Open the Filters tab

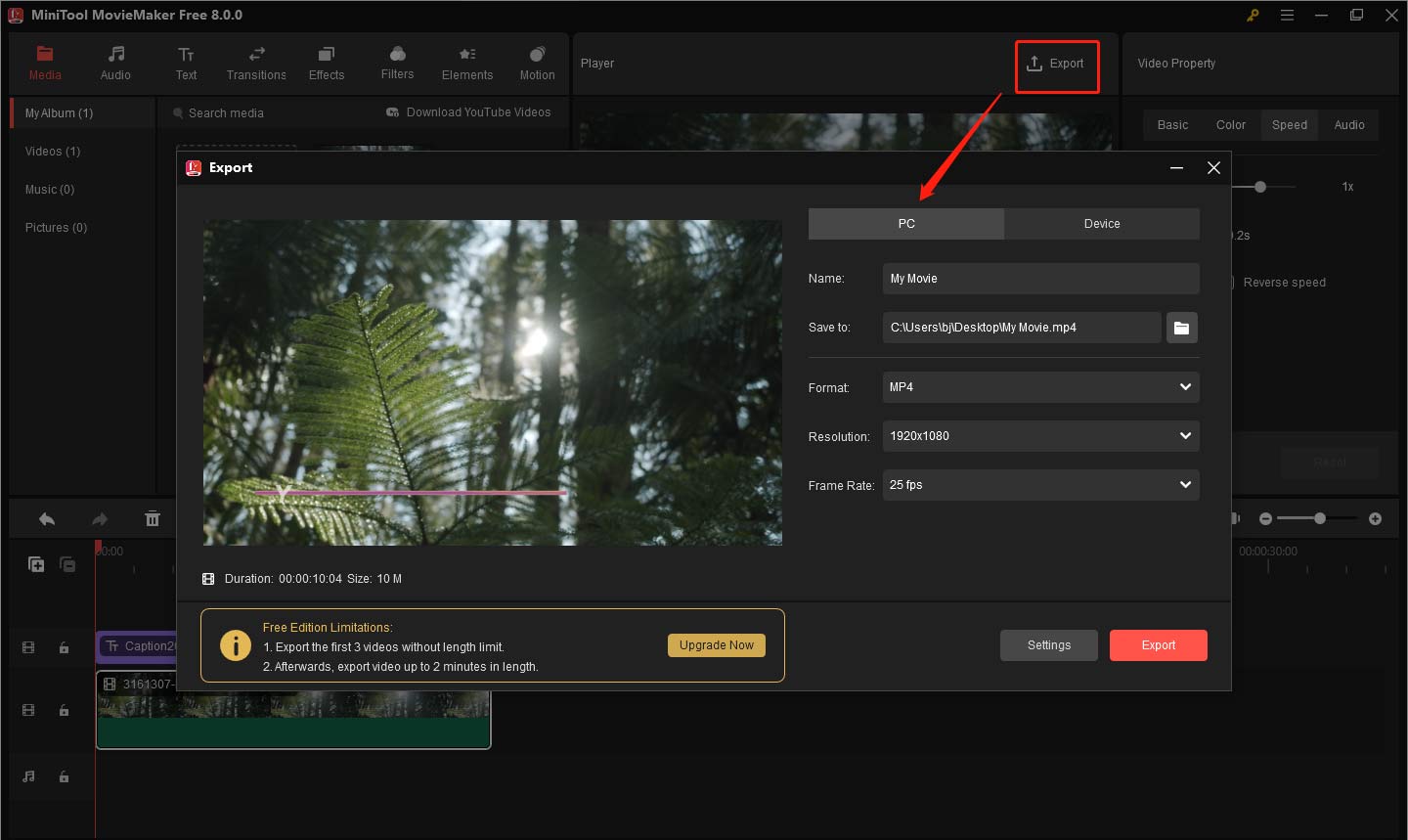pyautogui.click(x=397, y=64)
